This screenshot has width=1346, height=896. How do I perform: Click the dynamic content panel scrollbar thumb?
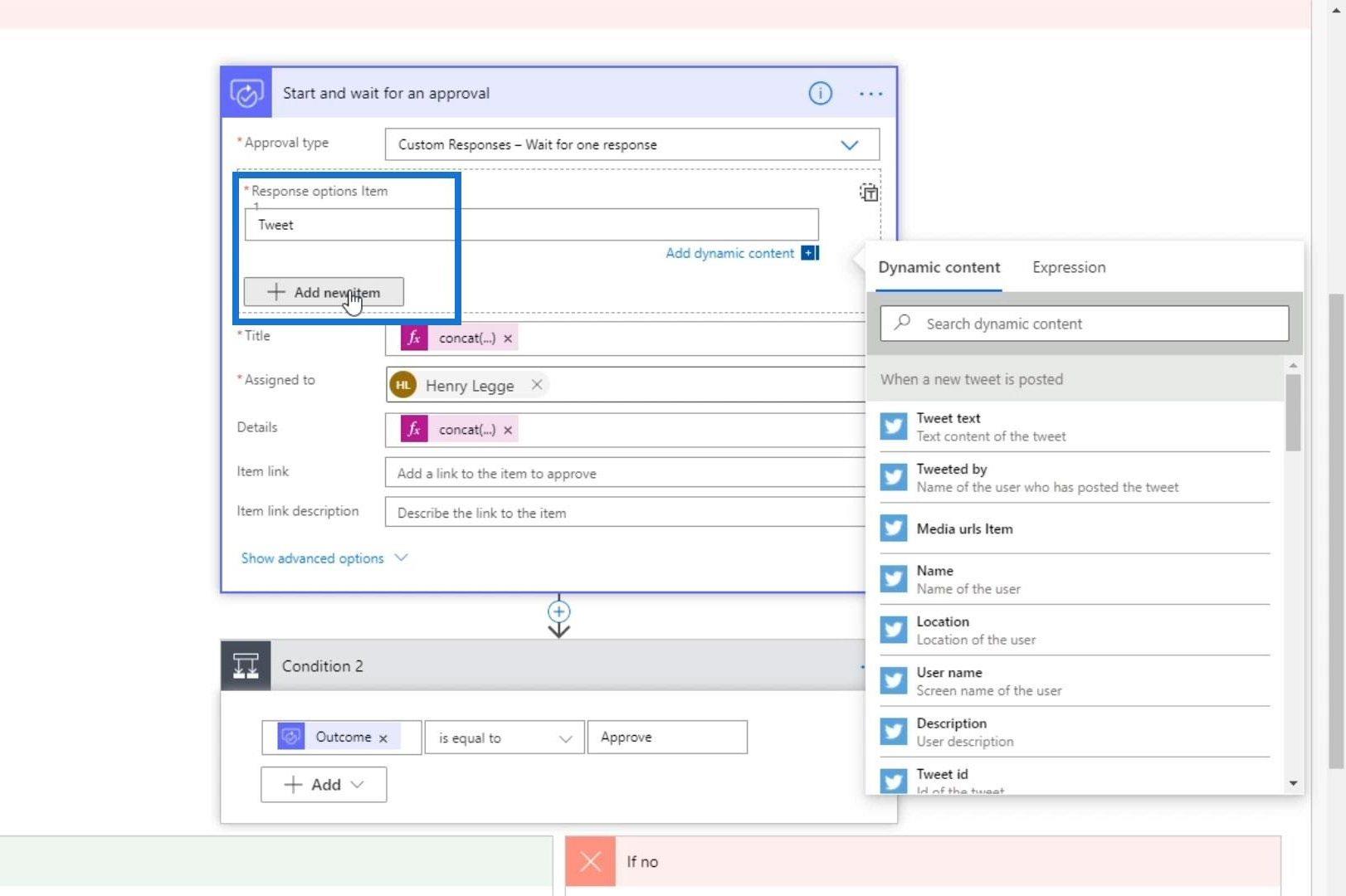(1293, 412)
